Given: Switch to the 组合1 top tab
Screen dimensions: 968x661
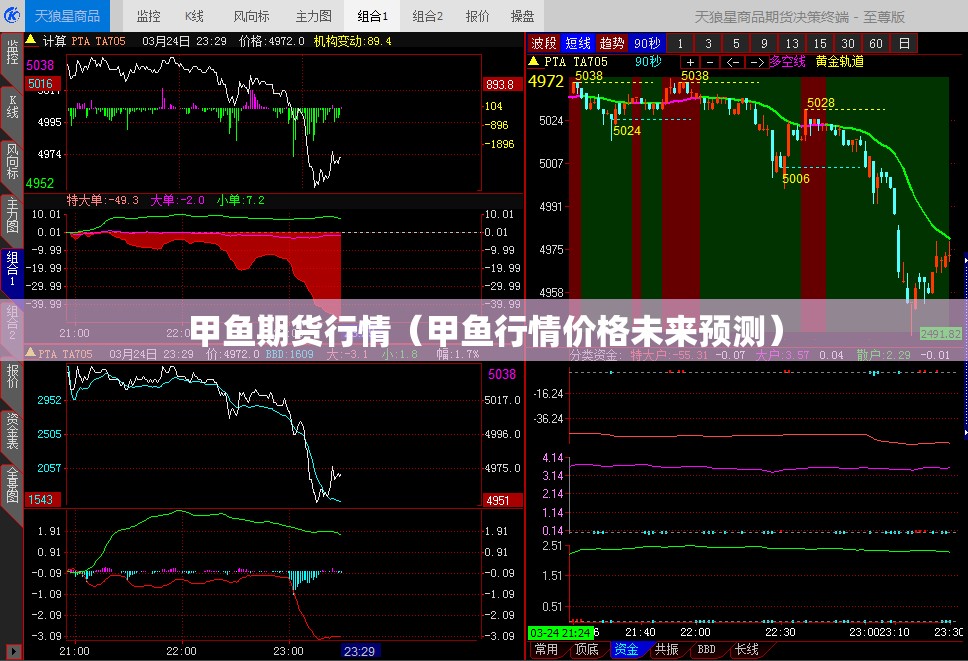Looking at the screenshot, I should click(x=372, y=16).
